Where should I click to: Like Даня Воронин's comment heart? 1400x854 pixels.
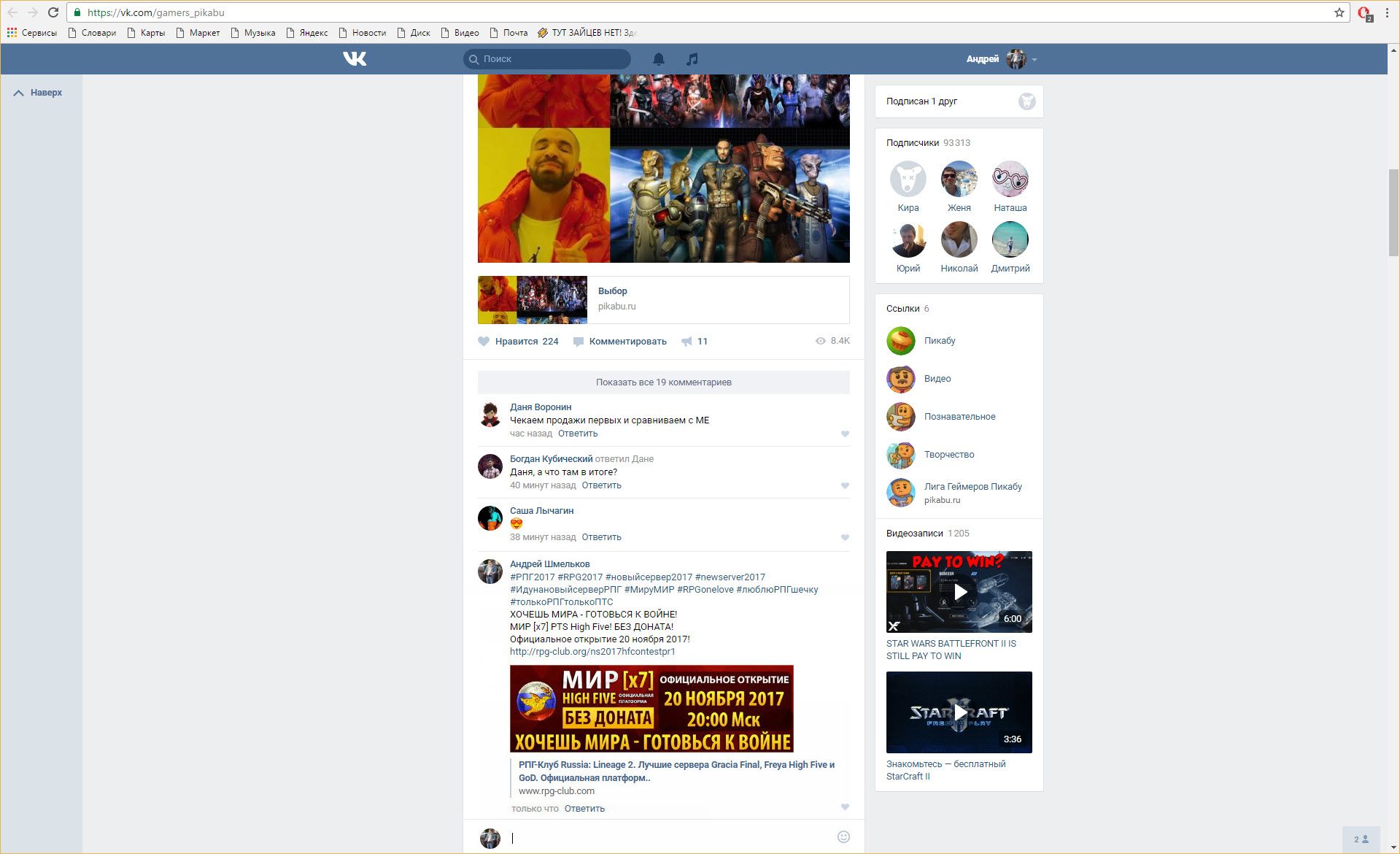[x=845, y=434]
